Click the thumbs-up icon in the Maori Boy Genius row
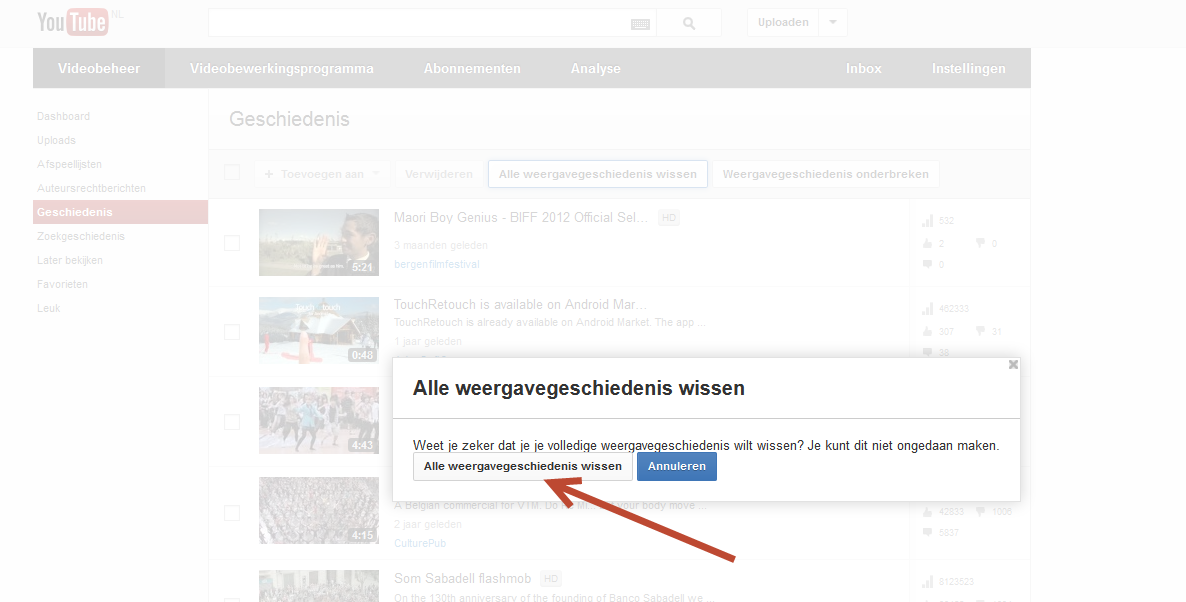 927,244
